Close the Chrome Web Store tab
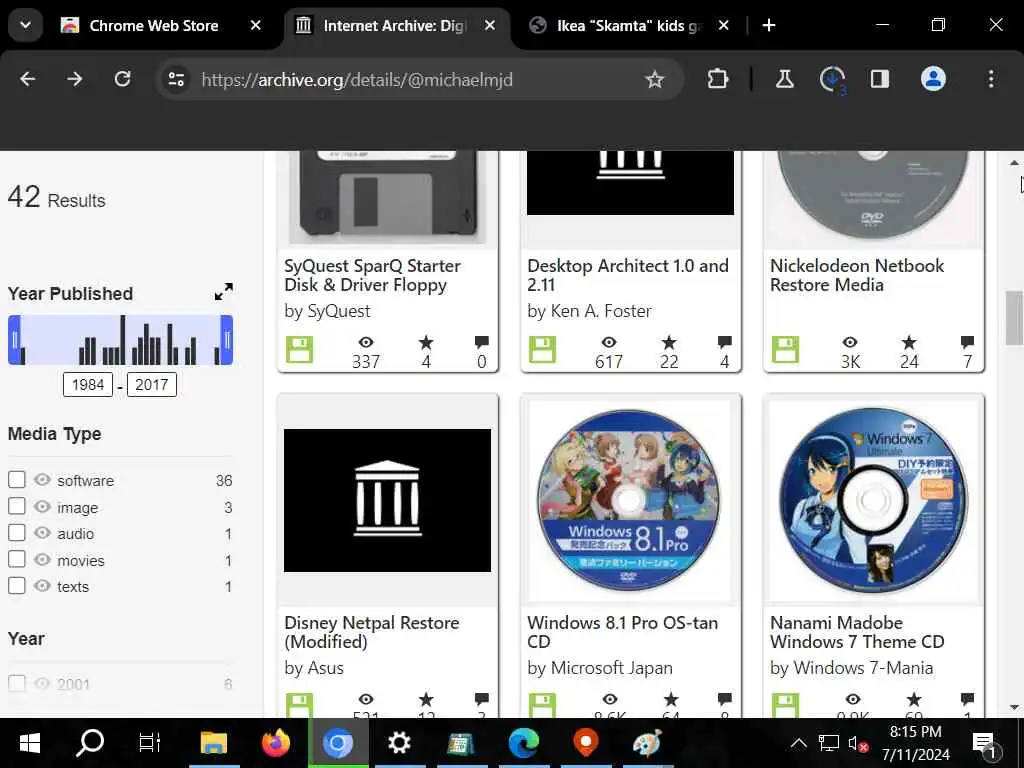 pos(255,25)
